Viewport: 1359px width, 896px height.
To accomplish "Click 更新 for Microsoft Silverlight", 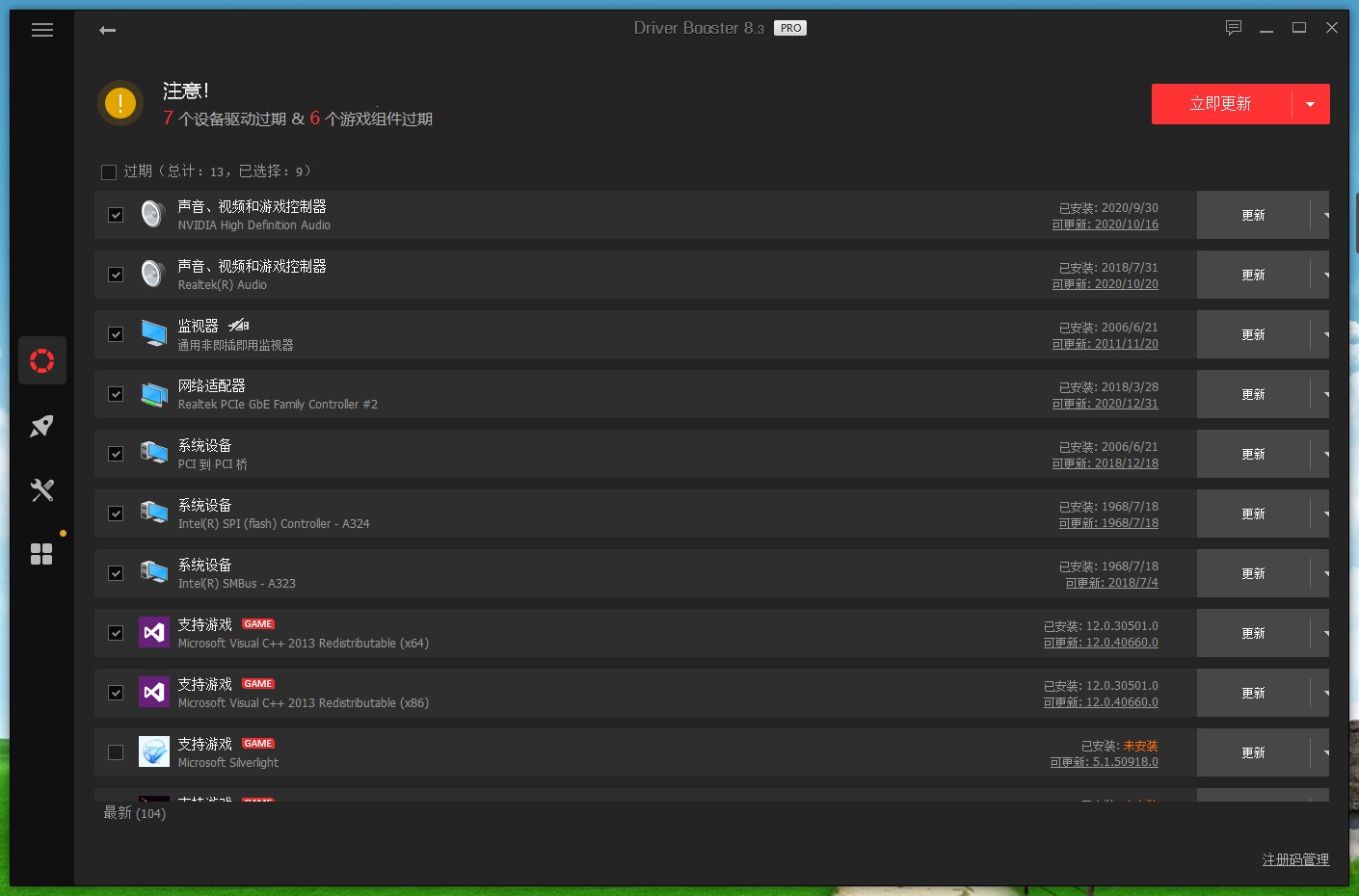I will tap(1253, 752).
